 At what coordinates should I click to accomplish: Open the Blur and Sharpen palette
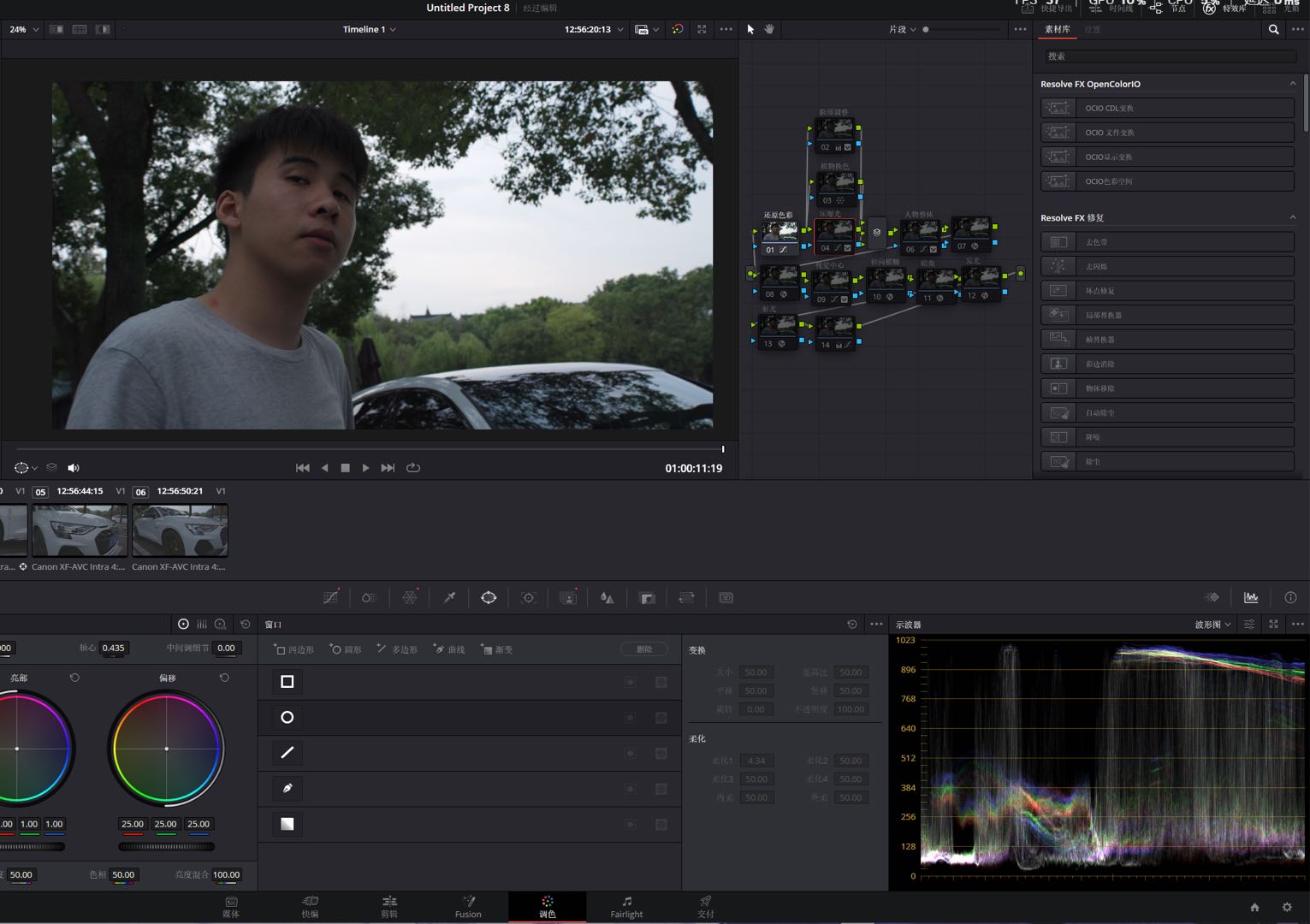607,597
